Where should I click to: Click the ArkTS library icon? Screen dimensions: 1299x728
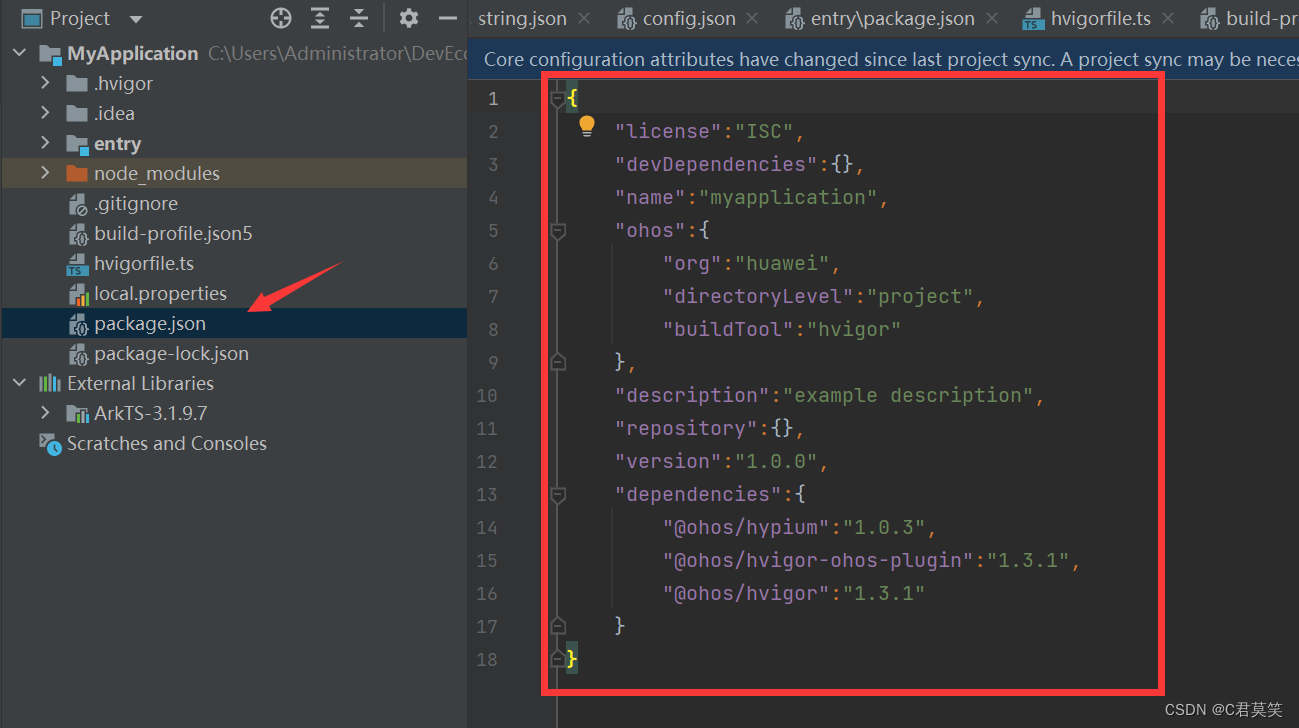(x=77, y=413)
